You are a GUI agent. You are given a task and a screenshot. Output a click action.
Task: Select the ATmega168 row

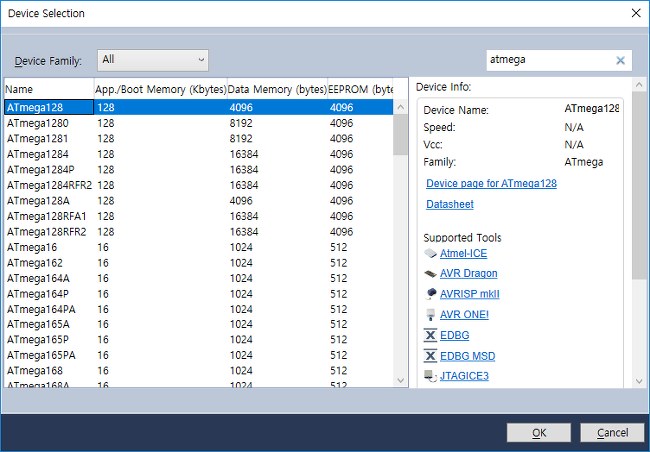click(x=199, y=371)
